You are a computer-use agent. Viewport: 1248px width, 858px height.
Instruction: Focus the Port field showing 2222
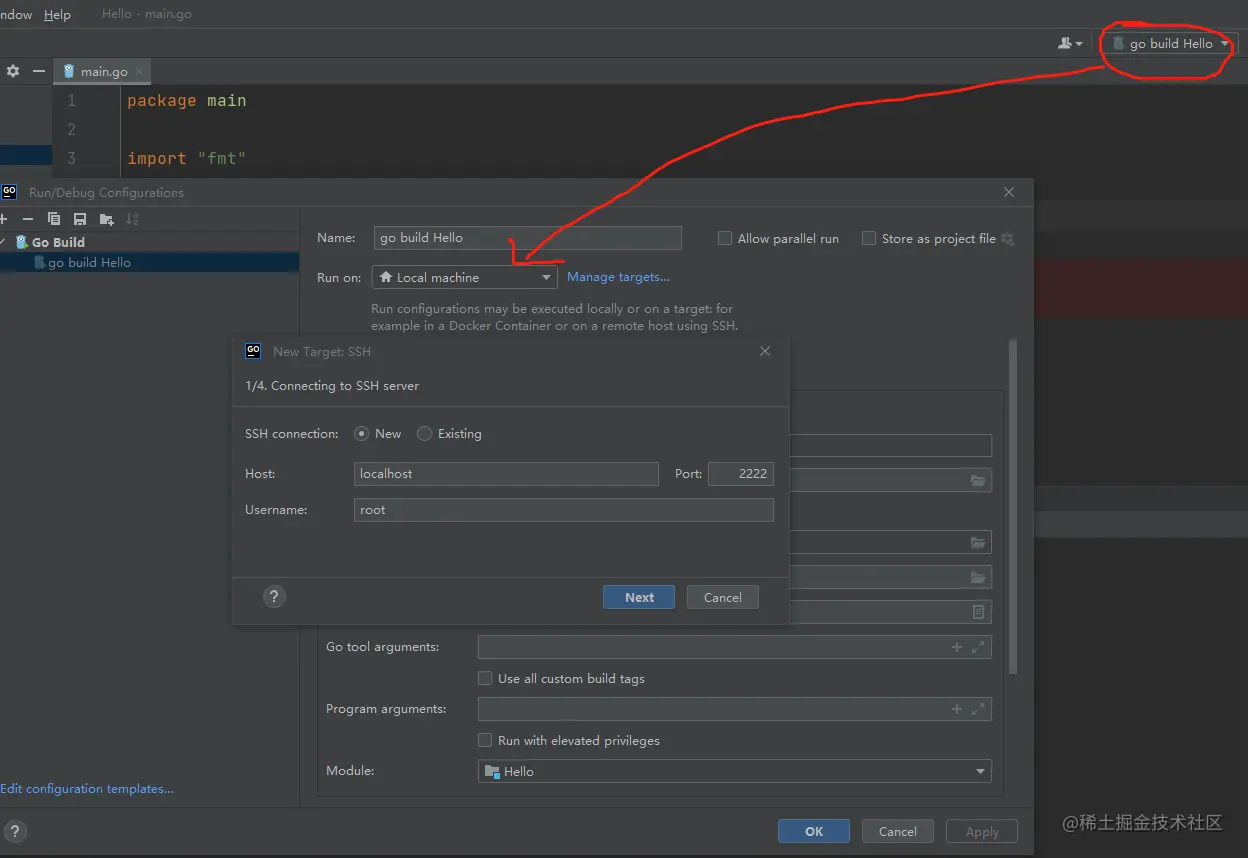tap(741, 473)
